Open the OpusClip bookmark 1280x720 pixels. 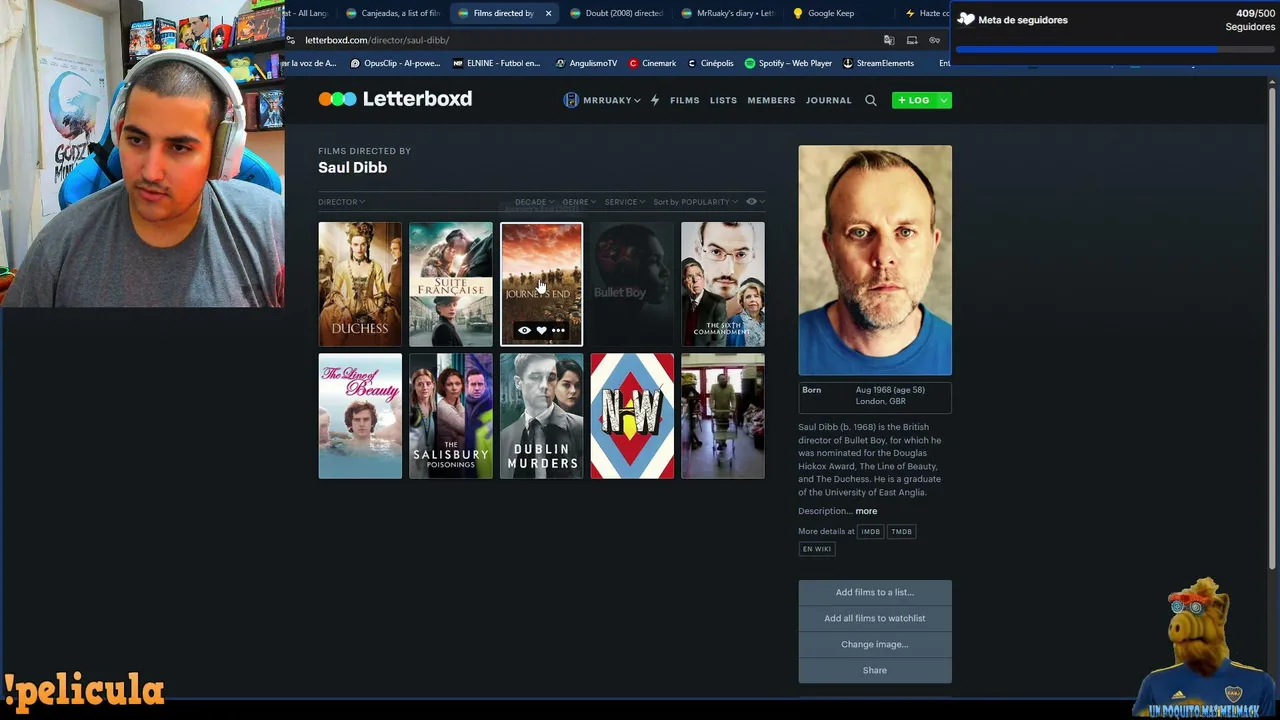(395, 63)
